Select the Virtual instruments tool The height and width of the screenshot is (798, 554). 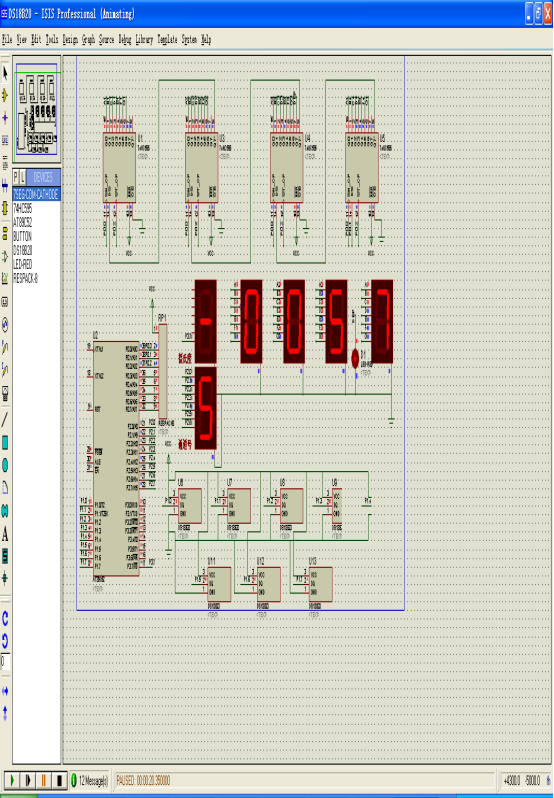coord(5,393)
